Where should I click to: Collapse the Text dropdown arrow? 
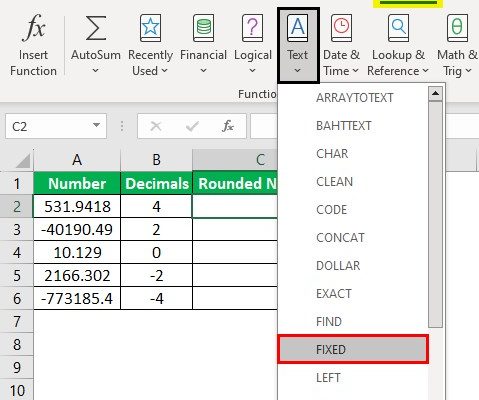(x=298, y=71)
